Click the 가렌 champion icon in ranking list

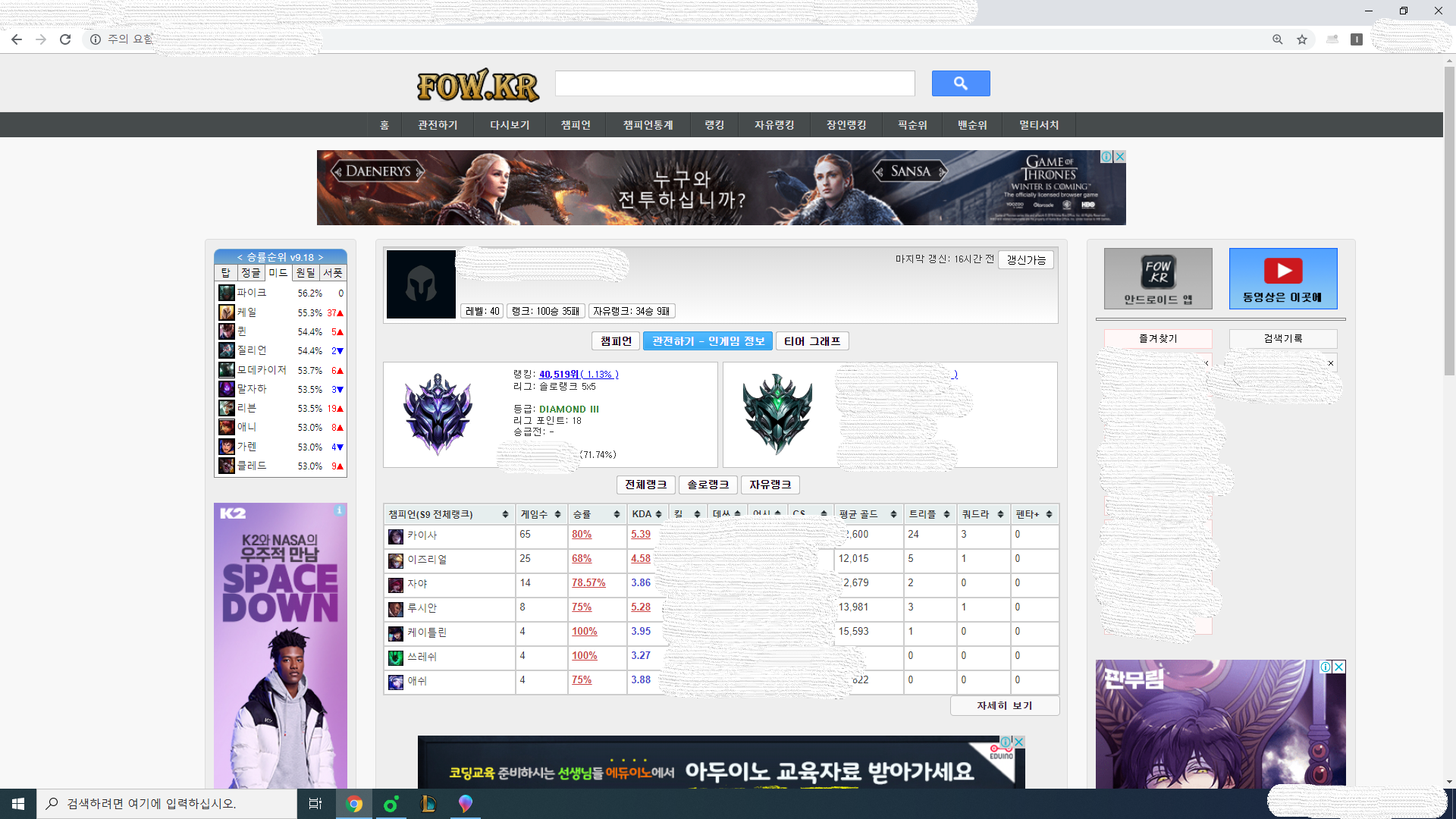click(x=227, y=447)
